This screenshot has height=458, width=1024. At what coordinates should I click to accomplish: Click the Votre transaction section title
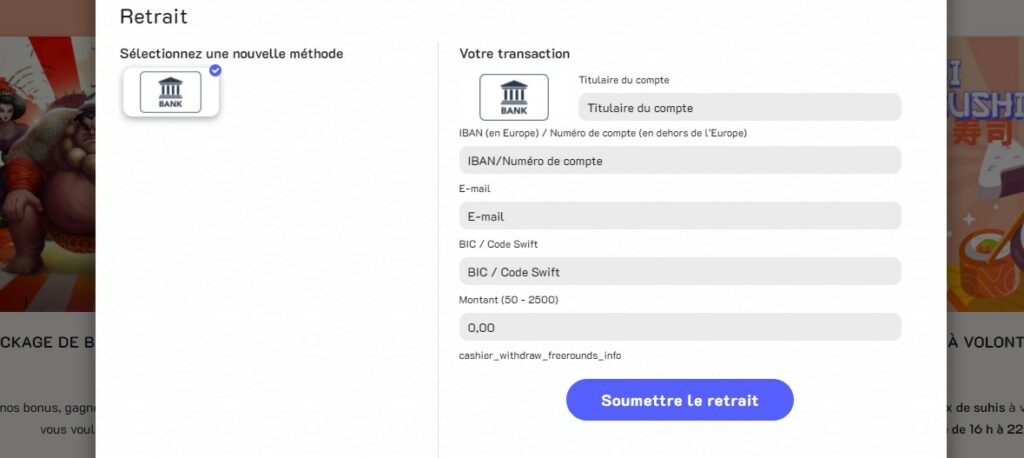click(x=514, y=53)
